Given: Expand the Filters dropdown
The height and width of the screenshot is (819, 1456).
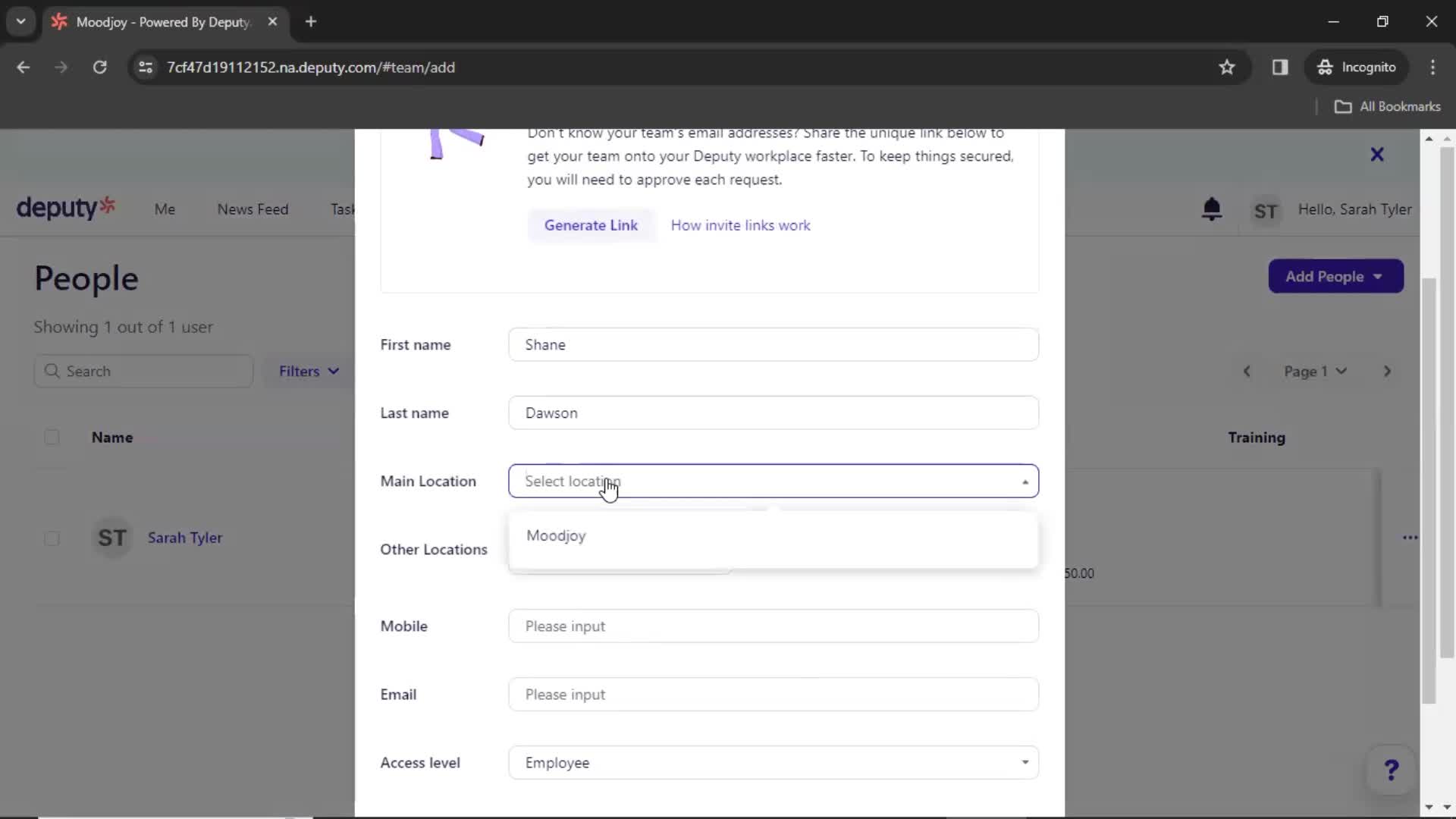Looking at the screenshot, I should 308,372.
